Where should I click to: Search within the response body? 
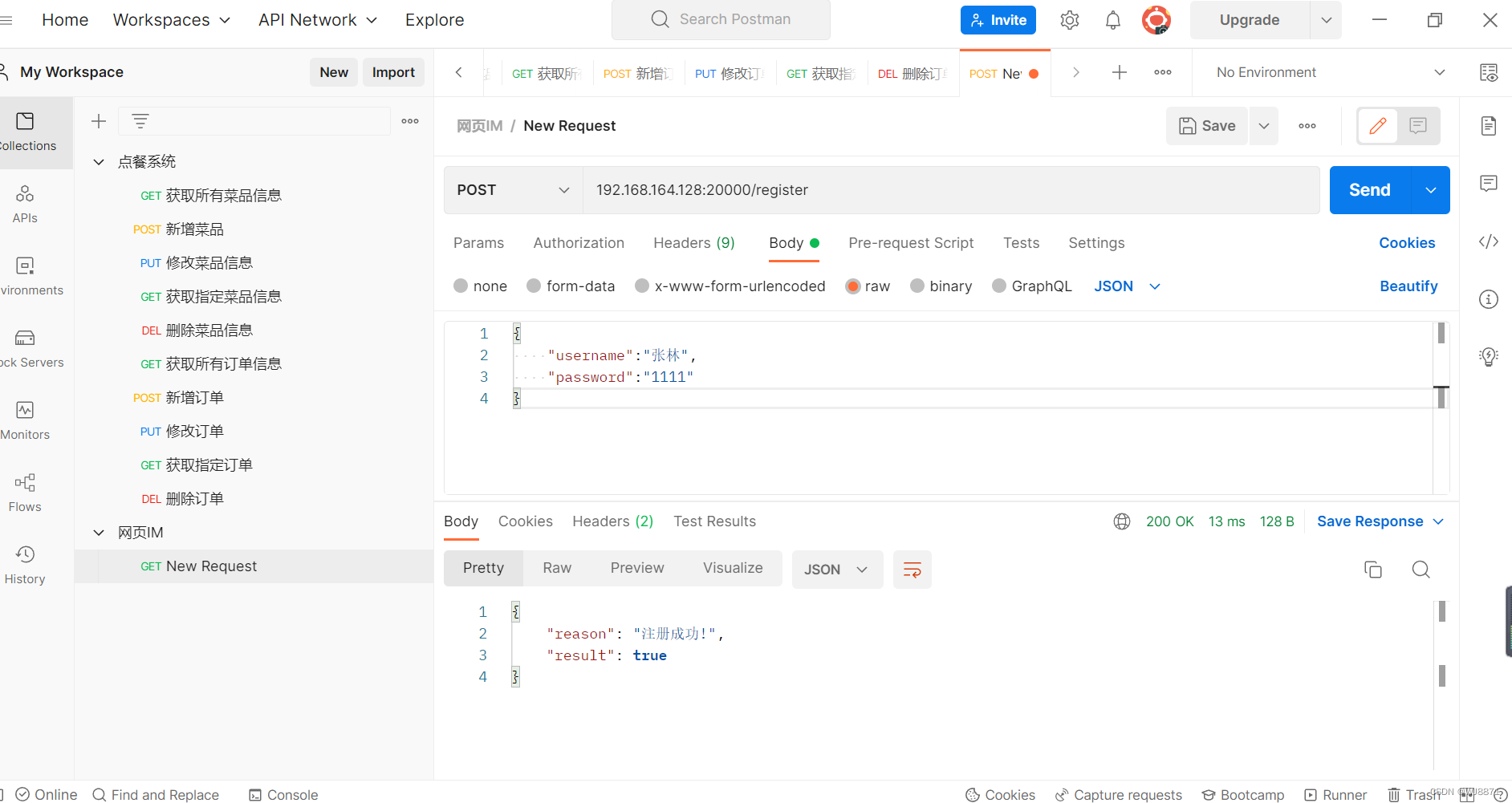point(1421,570)
